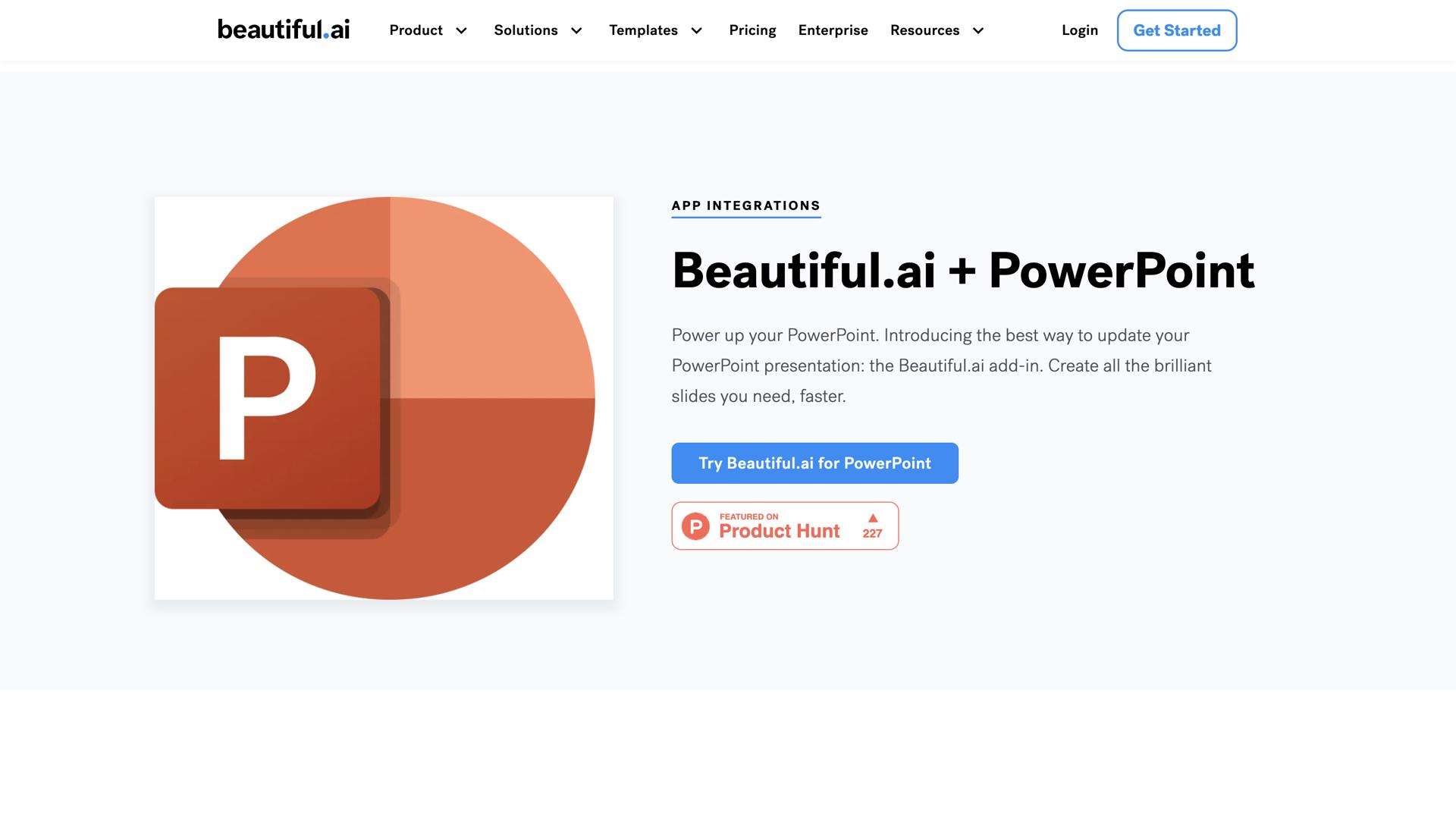Click the beautiful.ai logo

[x=284, y=29]
